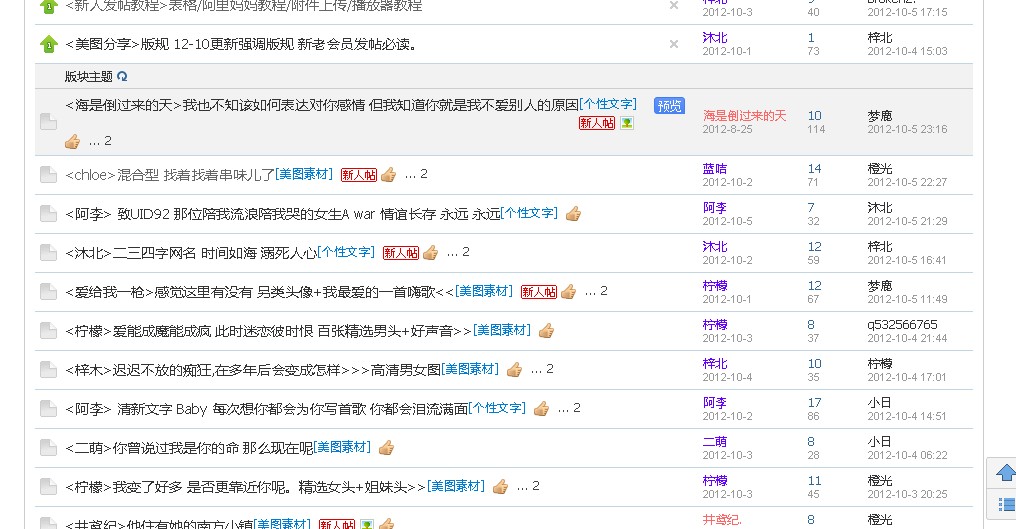
Task: Open the folder icon of 迟迟不放的痴狂 thread
Action: [x=49, y=369]
